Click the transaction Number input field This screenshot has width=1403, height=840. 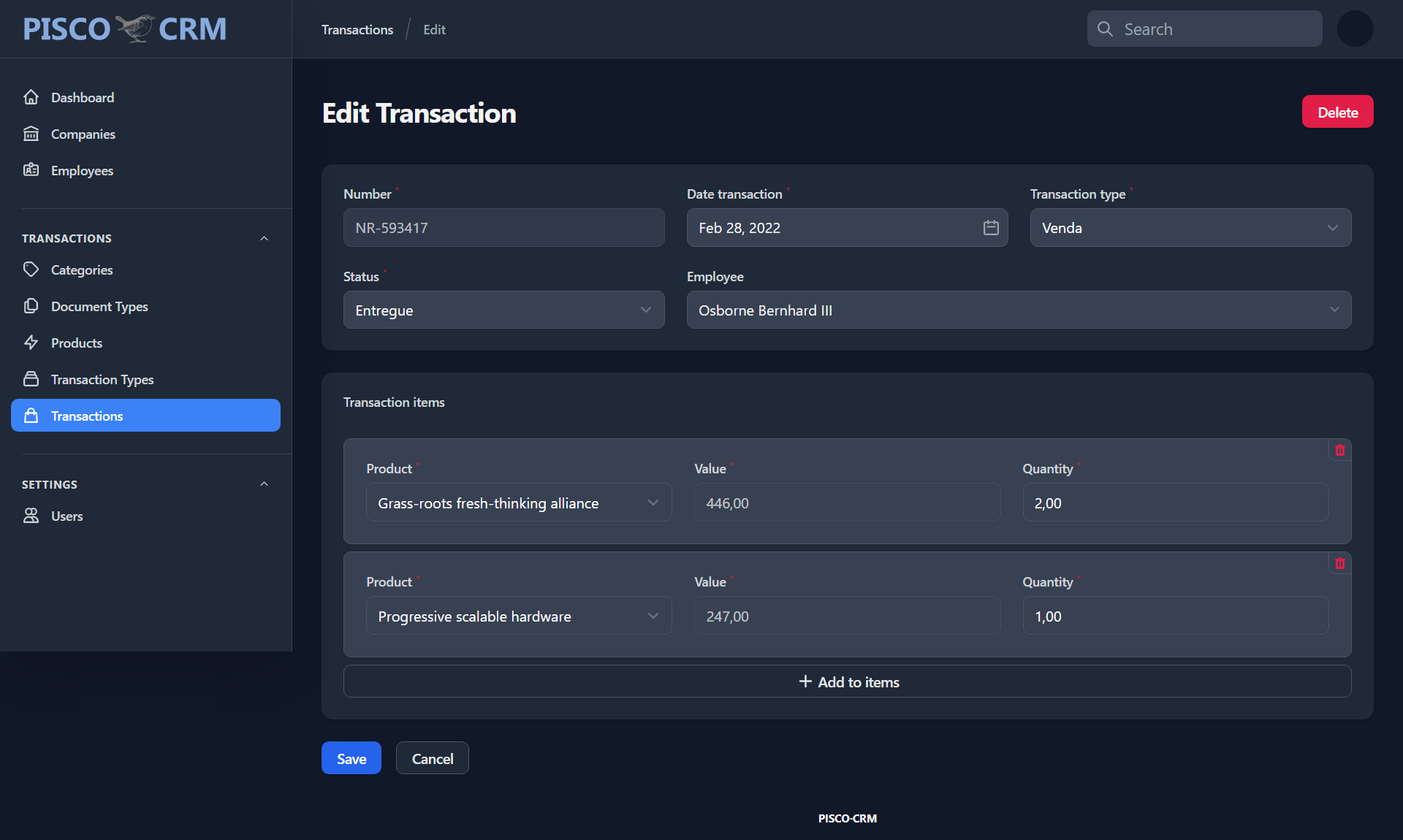503,227
